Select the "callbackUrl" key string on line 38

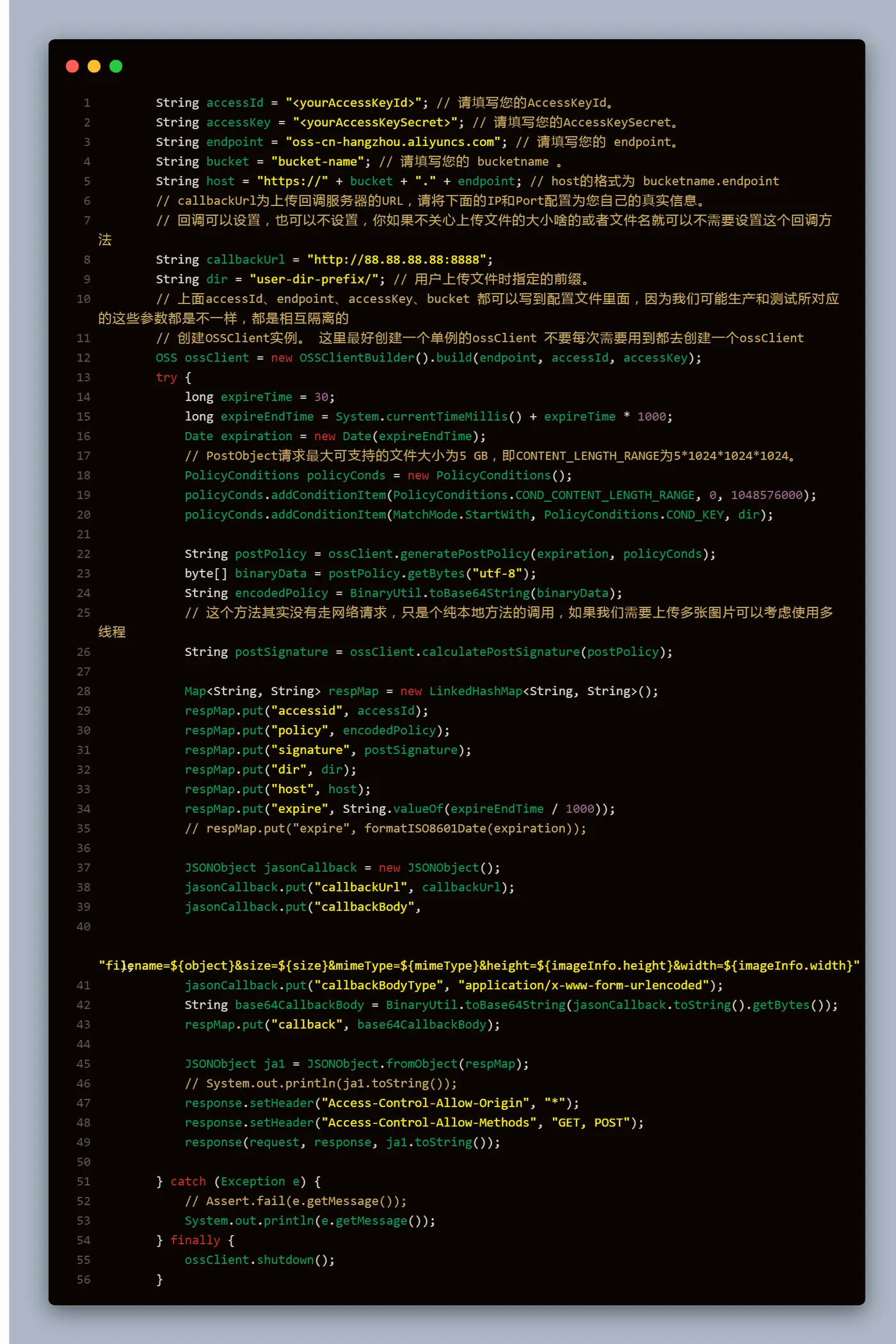tap(361, 888)
